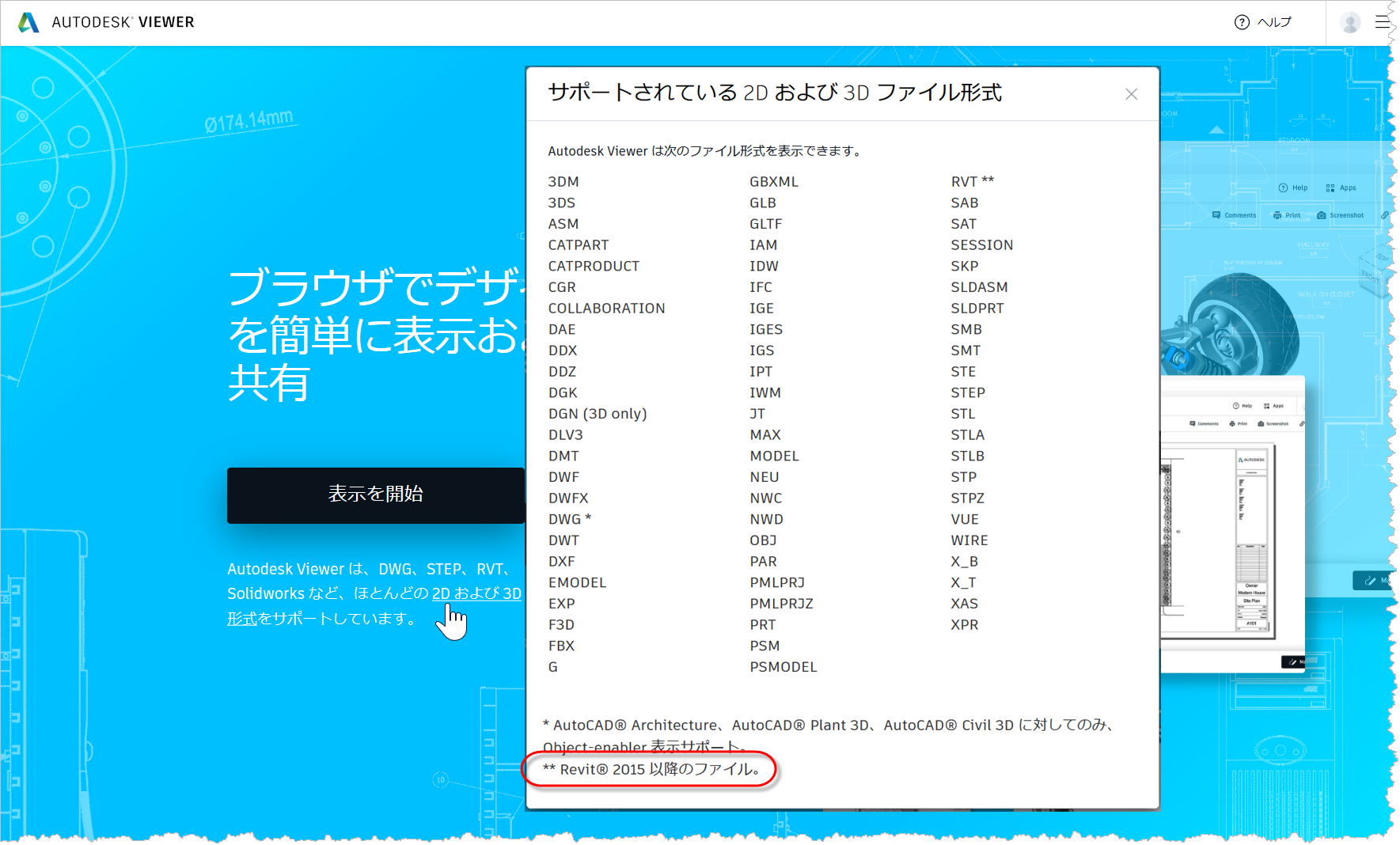Select the DWFX format entry
The image size is (1400, 845).
point(568,498)
